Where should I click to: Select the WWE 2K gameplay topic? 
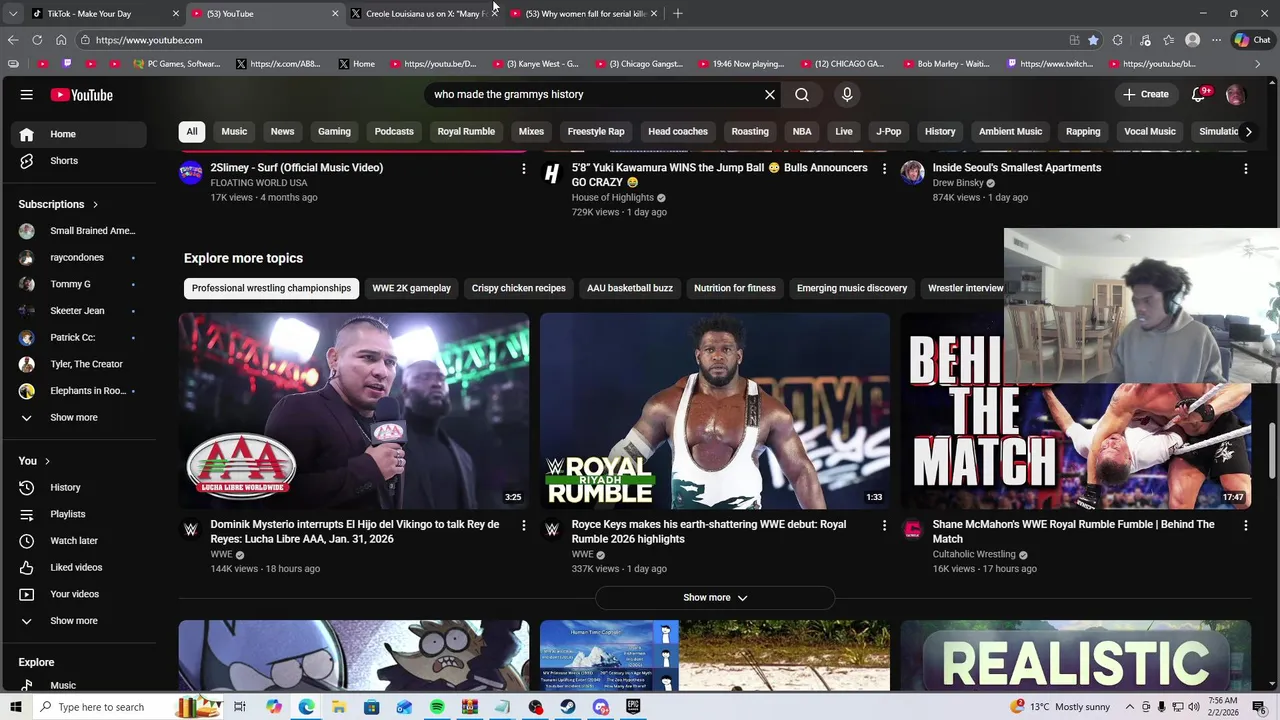tap(412, 288)
